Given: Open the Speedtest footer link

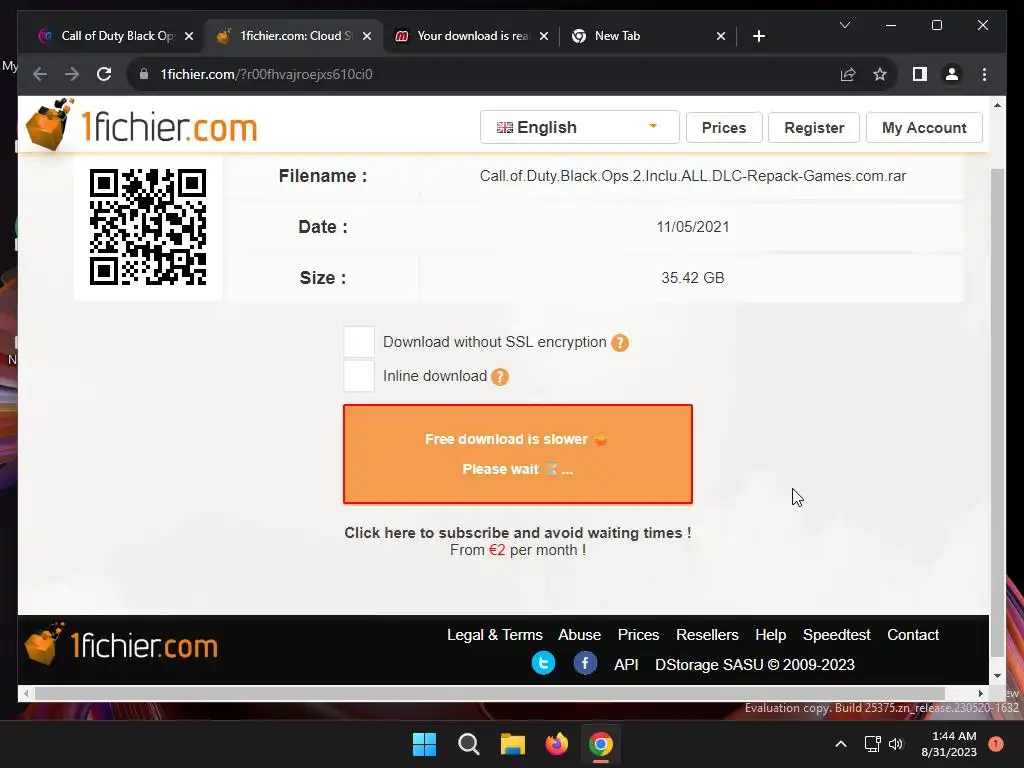Looking at the screenshot, I should point(836,635).
